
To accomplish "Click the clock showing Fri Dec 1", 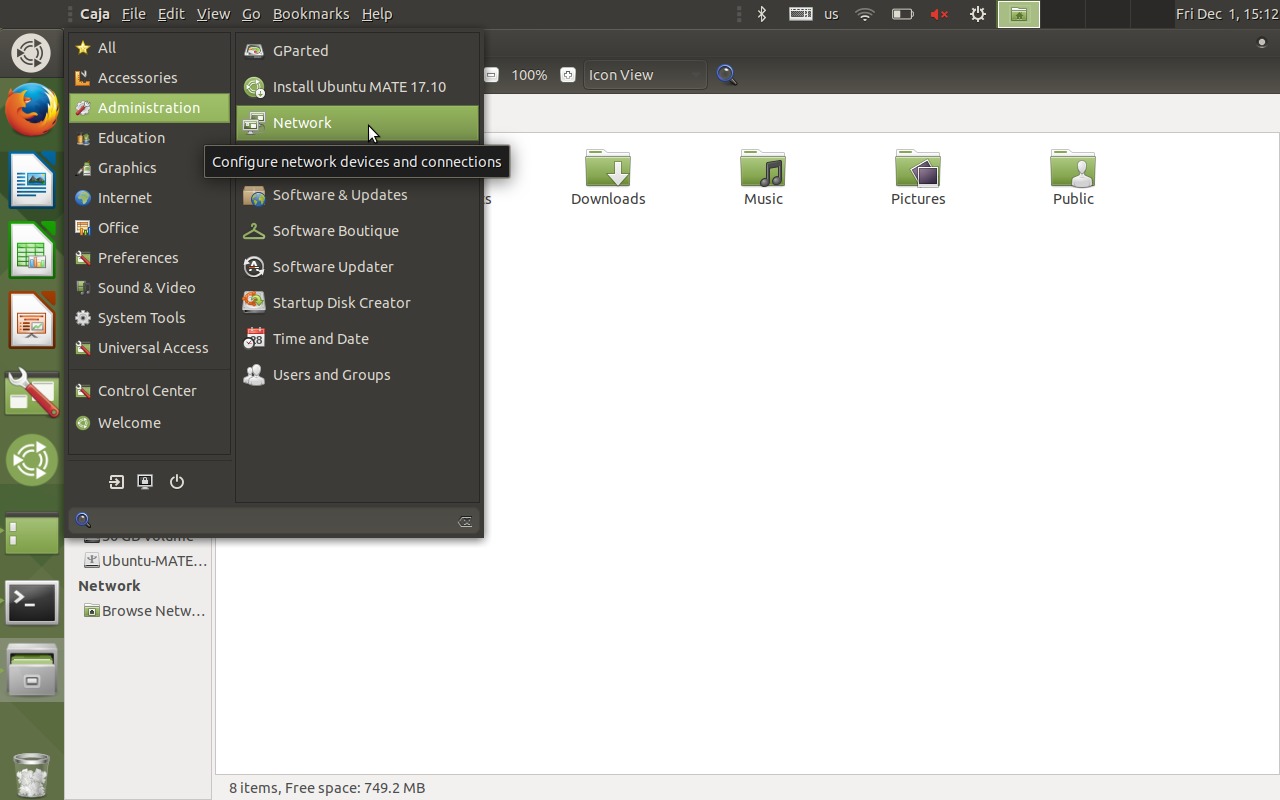I will click(x=1227, y=14).
